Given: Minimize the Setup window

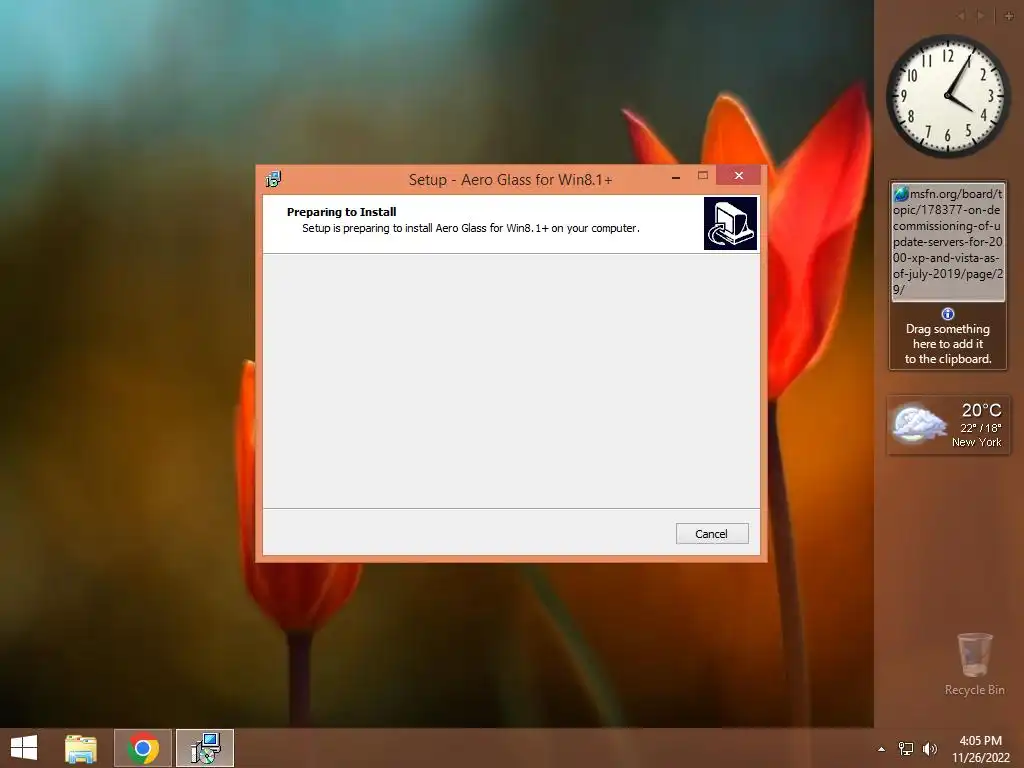Looking at the screenshot, I should [x=676, y=176].
